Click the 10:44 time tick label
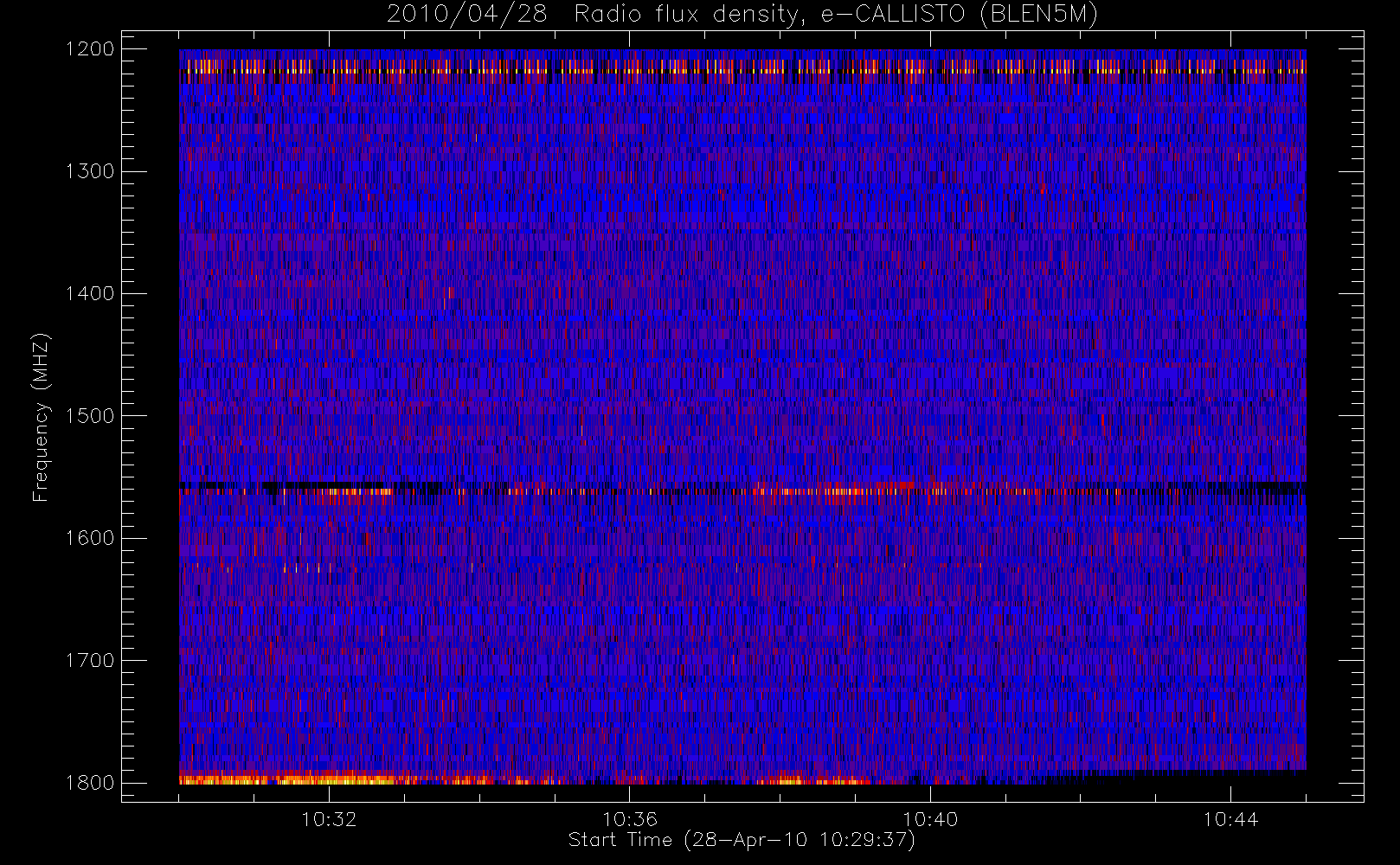 (x=1230, y=819)
